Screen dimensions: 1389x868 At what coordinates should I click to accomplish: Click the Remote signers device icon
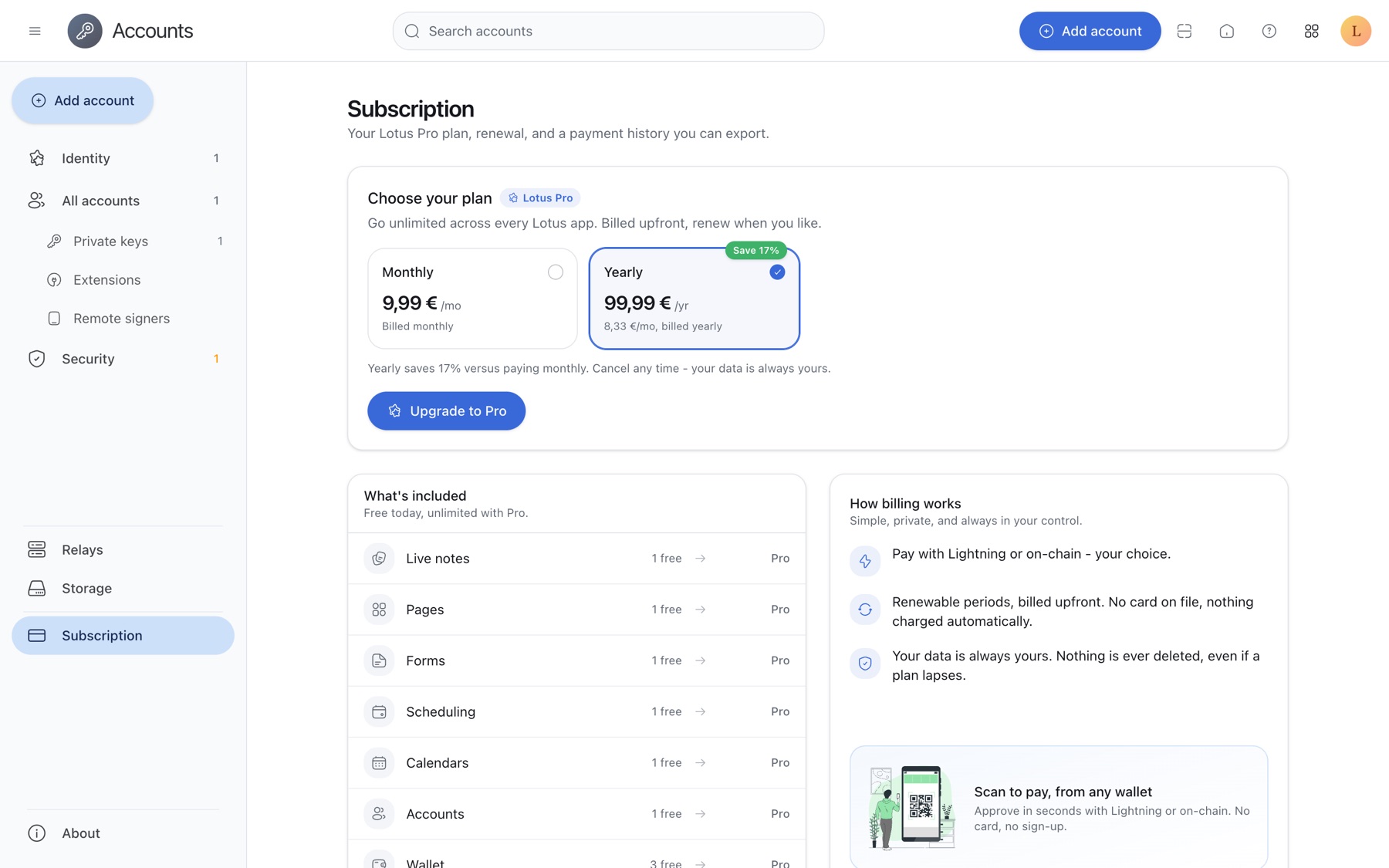click(54, 319)
